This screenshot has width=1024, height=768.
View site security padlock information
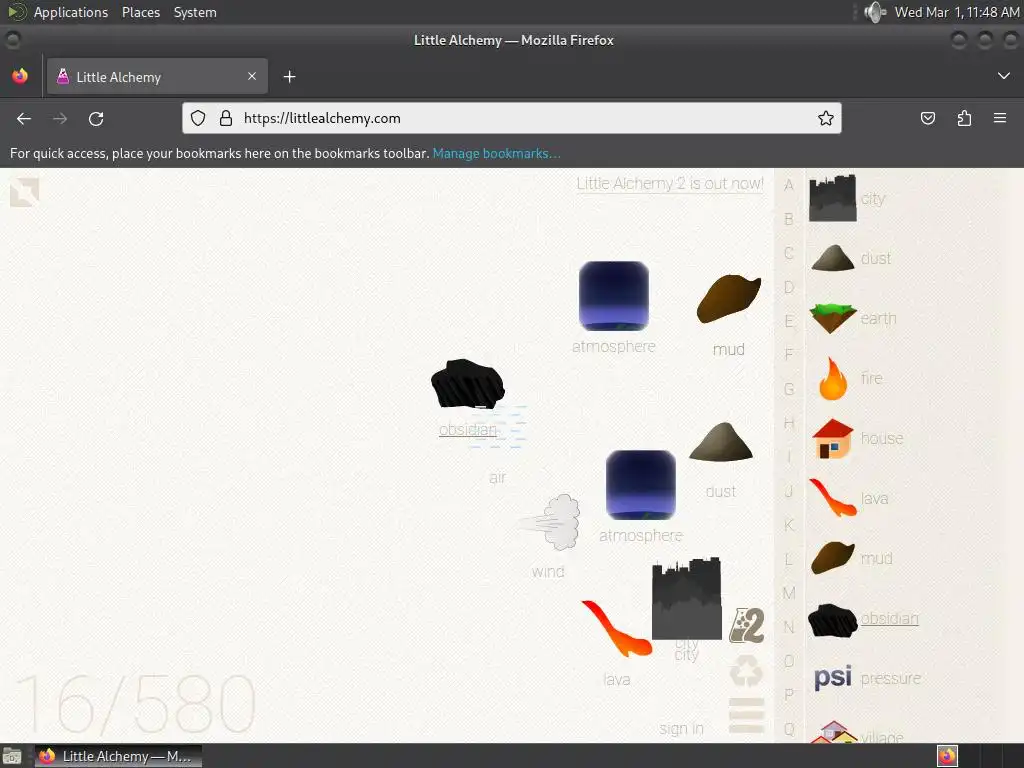point(226,118)
